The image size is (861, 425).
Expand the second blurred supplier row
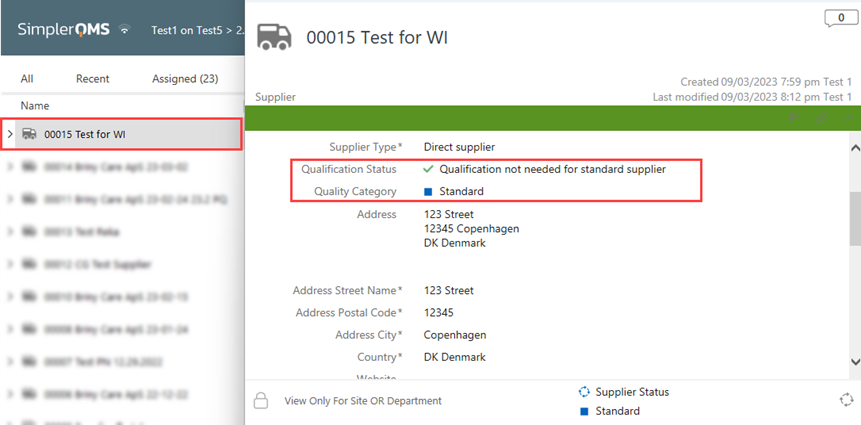(x=10, y=199)
